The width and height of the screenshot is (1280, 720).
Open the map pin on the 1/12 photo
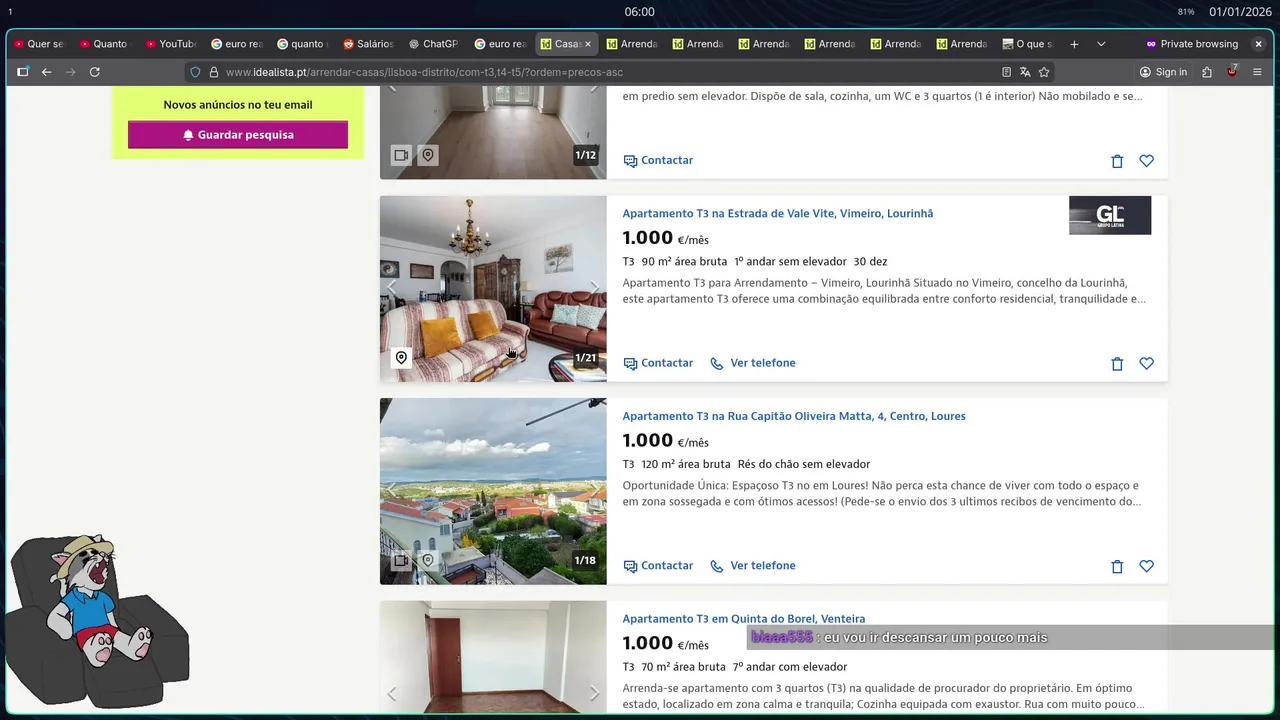point(428,155)
